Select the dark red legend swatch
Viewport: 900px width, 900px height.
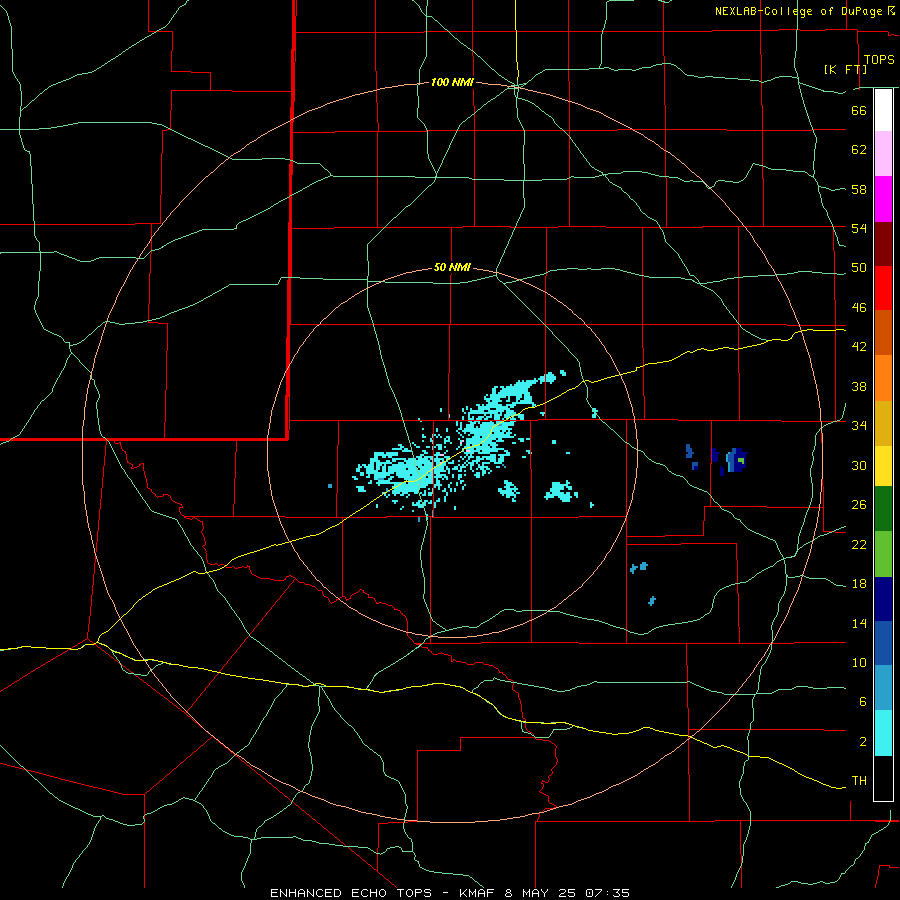(x=883, y=244)
